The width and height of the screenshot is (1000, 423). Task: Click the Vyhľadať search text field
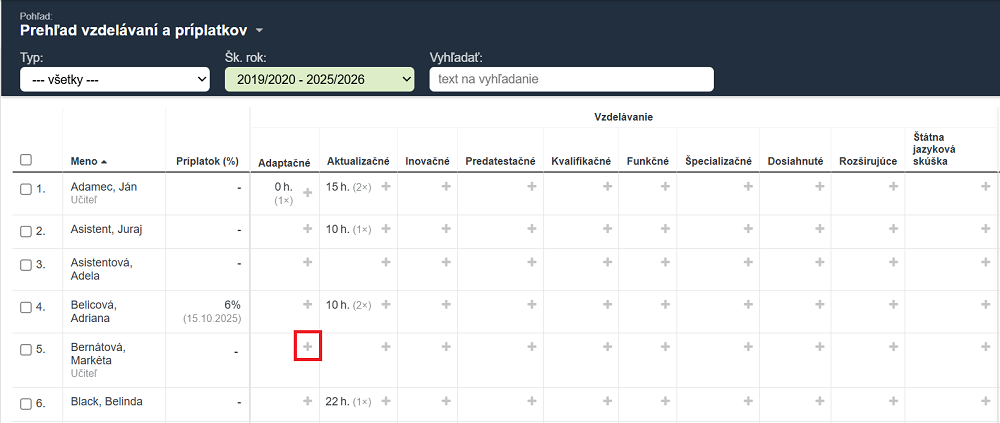pyautogui.click(x=571, y=80)
